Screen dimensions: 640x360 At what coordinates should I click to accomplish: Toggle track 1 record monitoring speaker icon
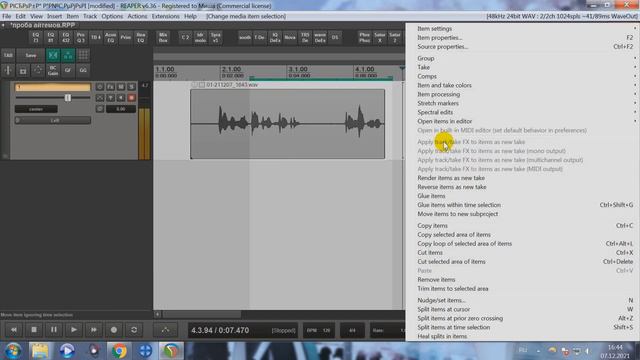coord(121,98)
